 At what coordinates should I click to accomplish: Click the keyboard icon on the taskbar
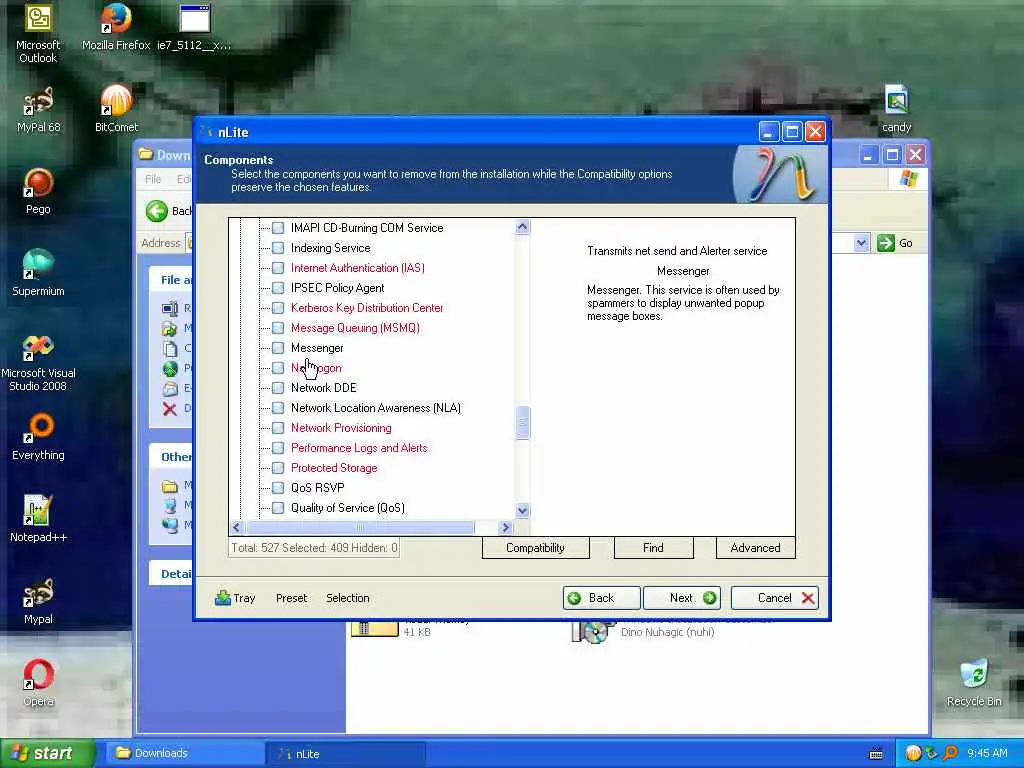point(876,754)
